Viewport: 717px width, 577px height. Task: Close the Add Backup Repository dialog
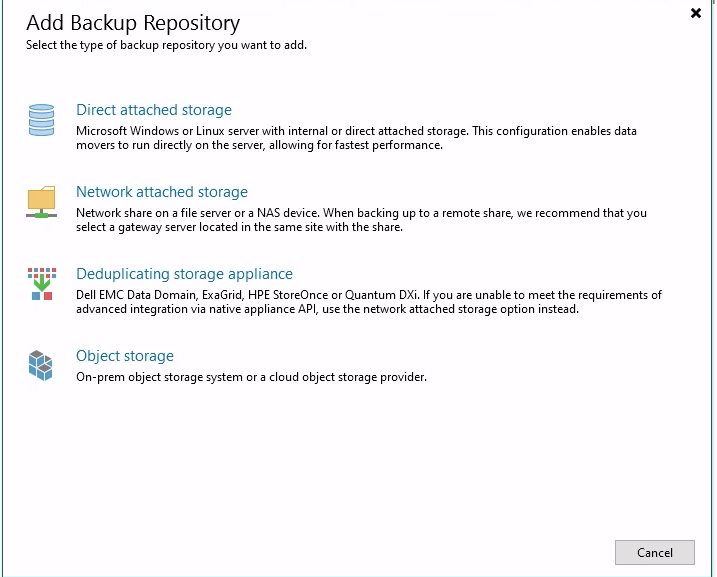[696, 13]
